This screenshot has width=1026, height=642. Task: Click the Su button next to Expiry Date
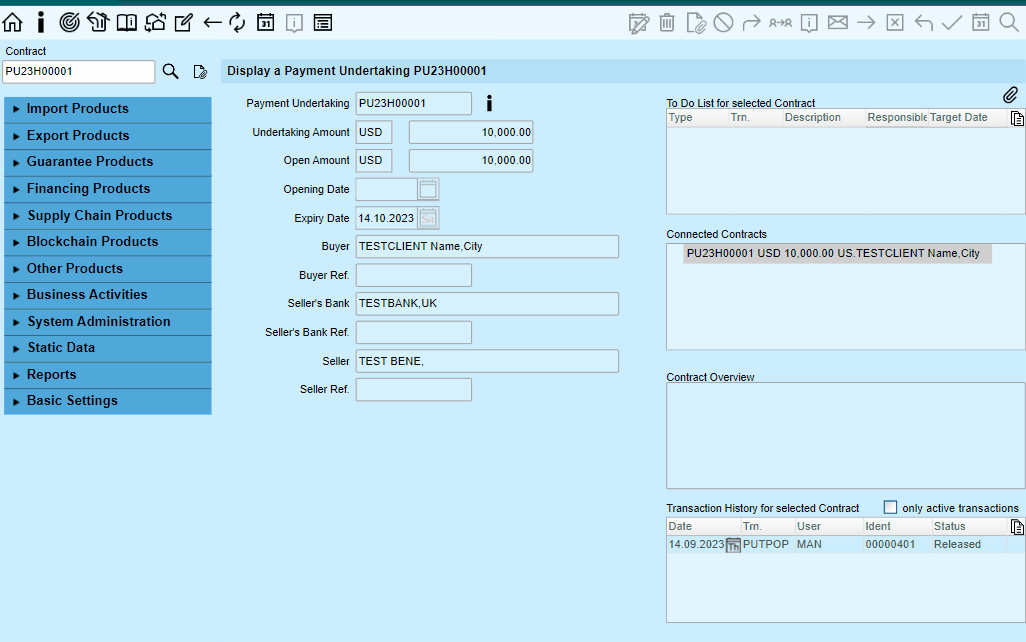click(x=429, y=217)
